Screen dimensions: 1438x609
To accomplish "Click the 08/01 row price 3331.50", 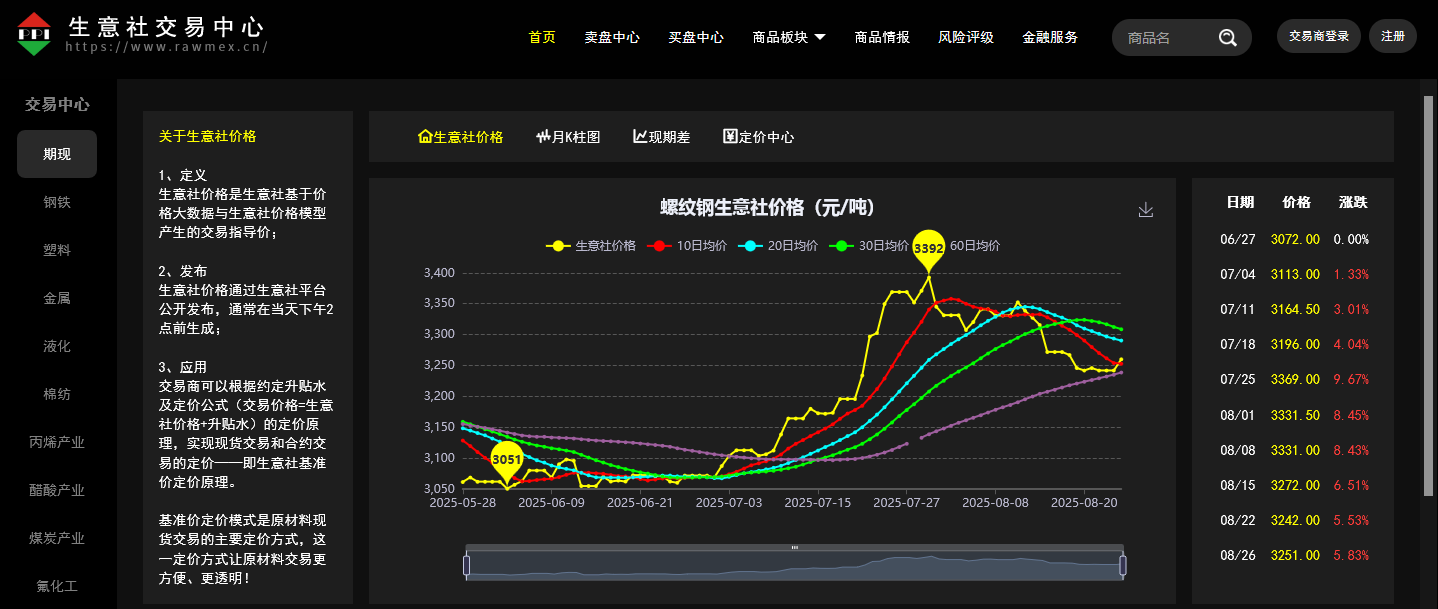I will tap(1295, 415).
